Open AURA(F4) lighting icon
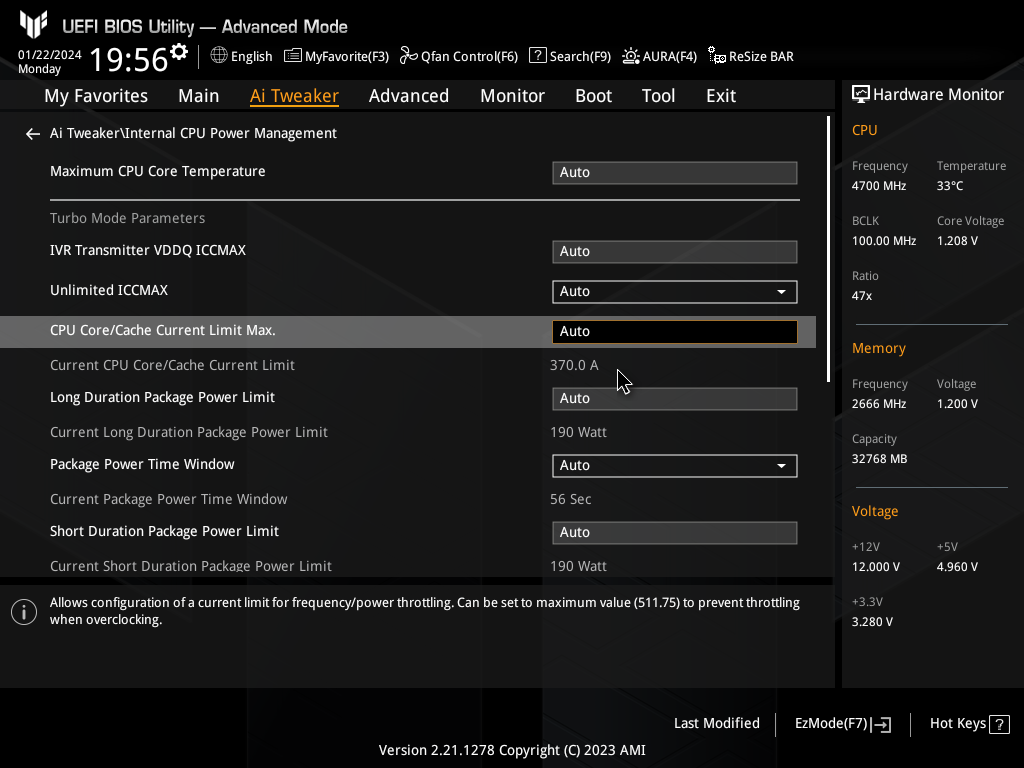This screenshot has width=1024, height=768. [631, 56]
